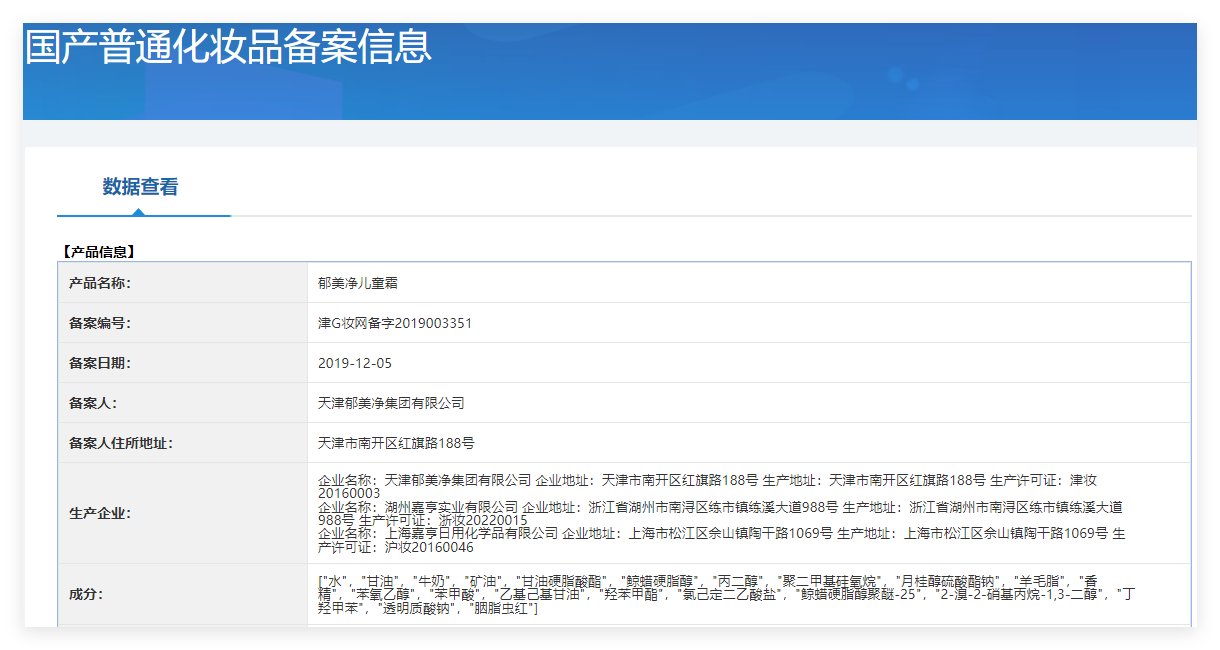Select the 【产品信息】 section heading

click(x=97, y=252)
